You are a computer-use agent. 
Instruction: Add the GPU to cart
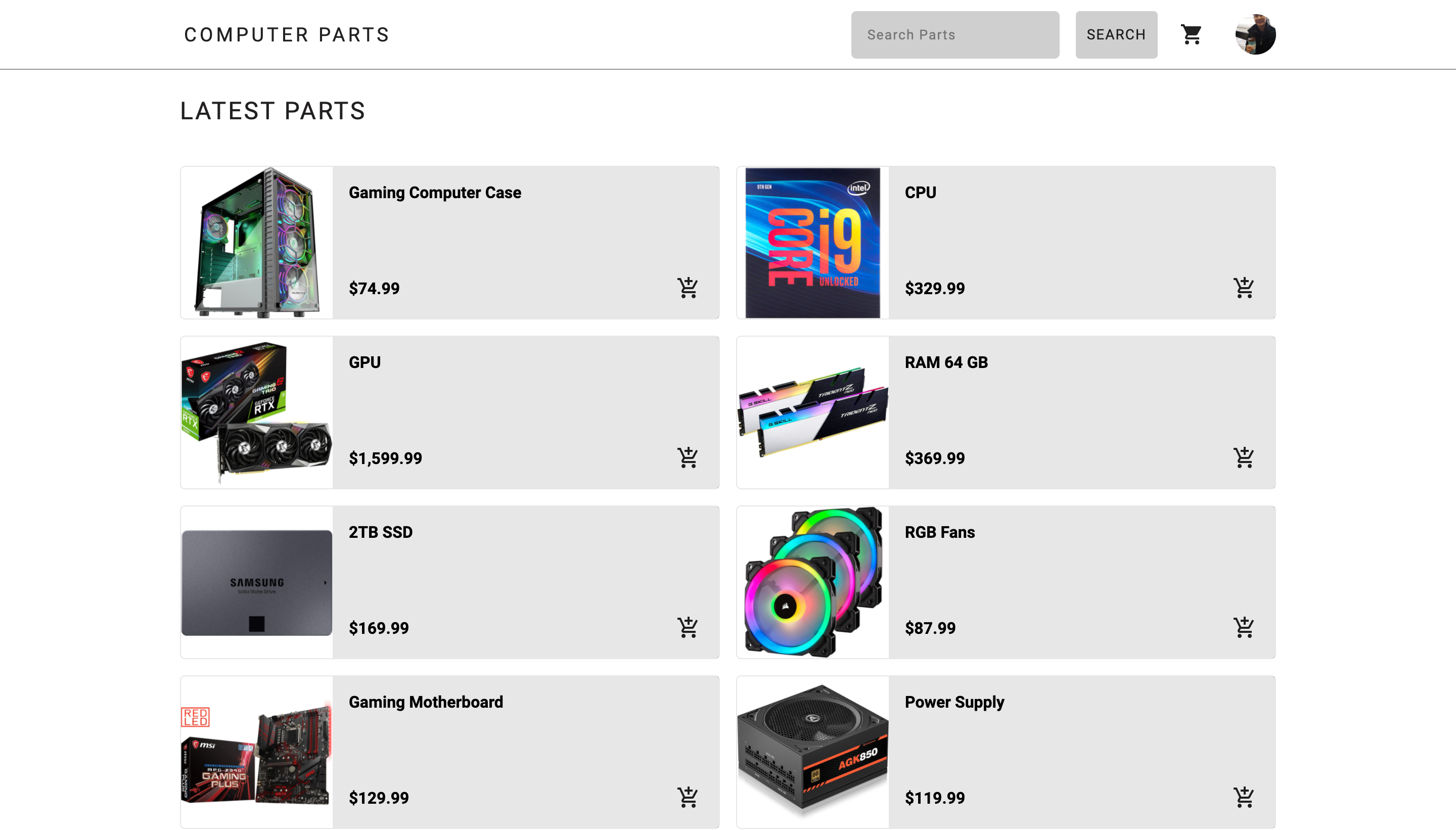click(688, 458)
